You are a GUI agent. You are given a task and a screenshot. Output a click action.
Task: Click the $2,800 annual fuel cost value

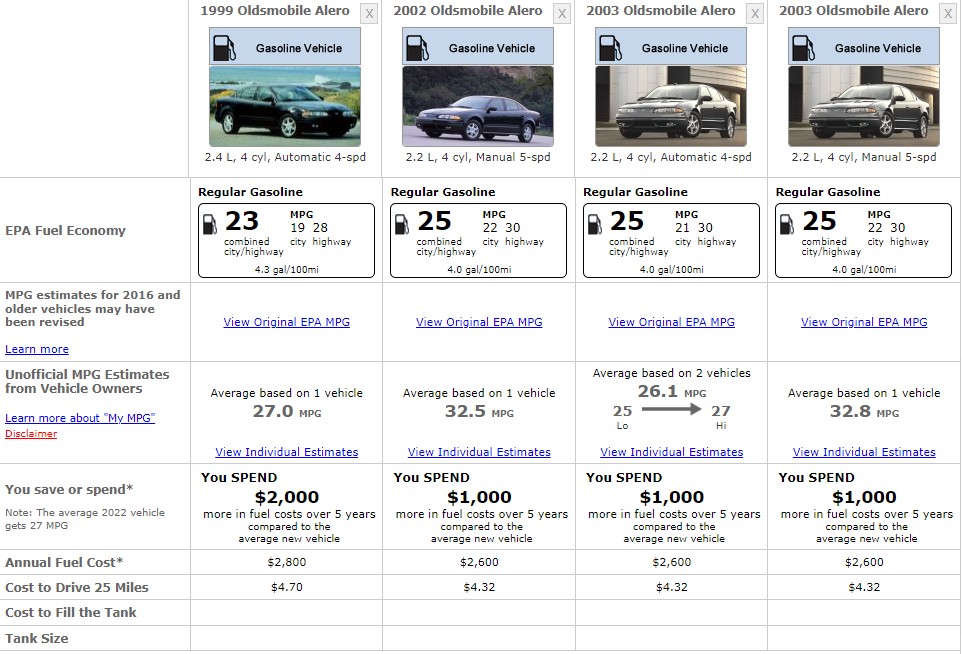(x=287, y=562)
